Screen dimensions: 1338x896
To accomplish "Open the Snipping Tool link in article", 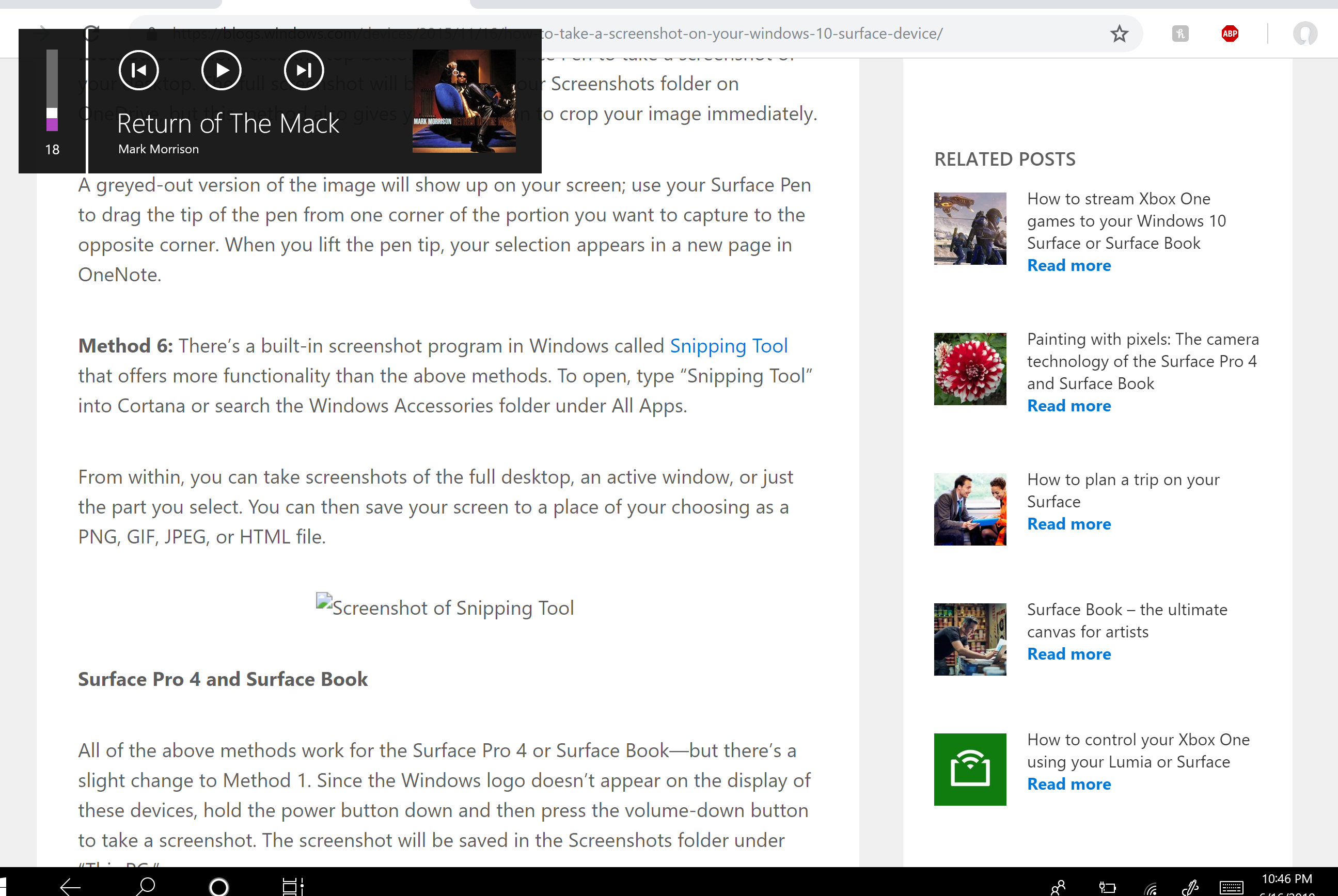I will click(x=729, y=344).
